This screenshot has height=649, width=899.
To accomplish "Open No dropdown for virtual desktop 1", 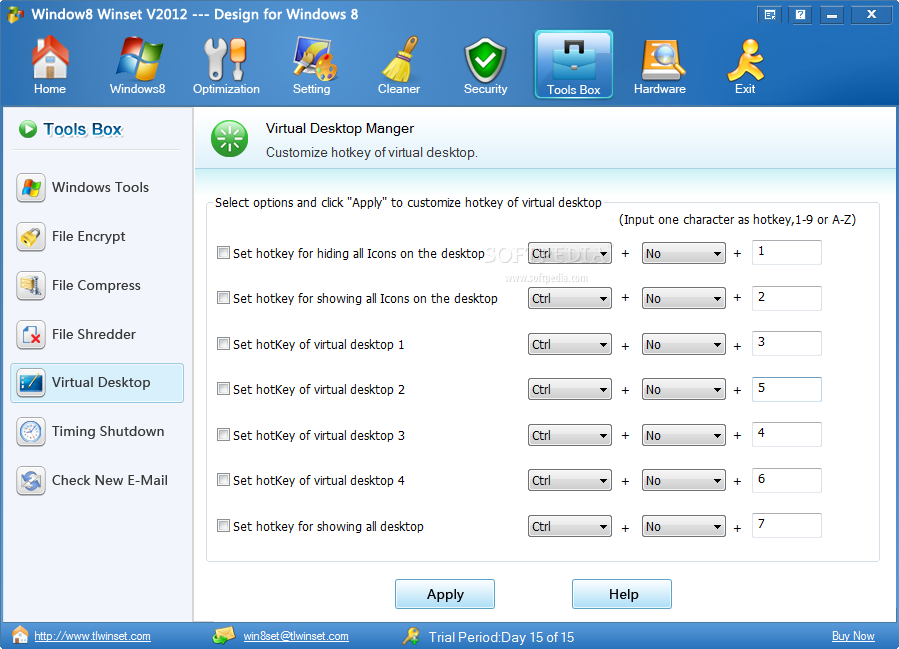I will coord(683,344).
